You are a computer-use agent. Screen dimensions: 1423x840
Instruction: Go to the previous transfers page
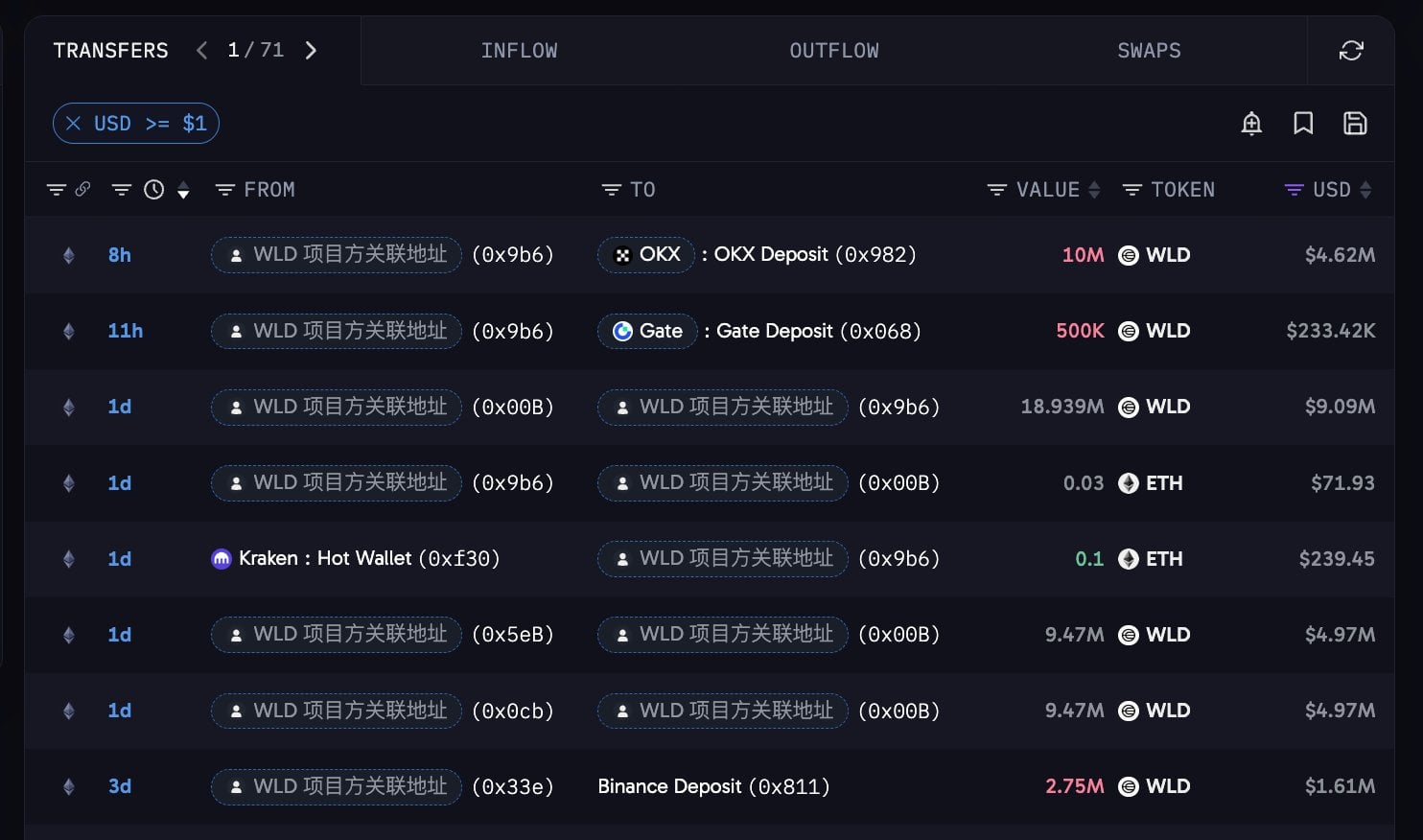pyautogui.click(x=201, y=51)
